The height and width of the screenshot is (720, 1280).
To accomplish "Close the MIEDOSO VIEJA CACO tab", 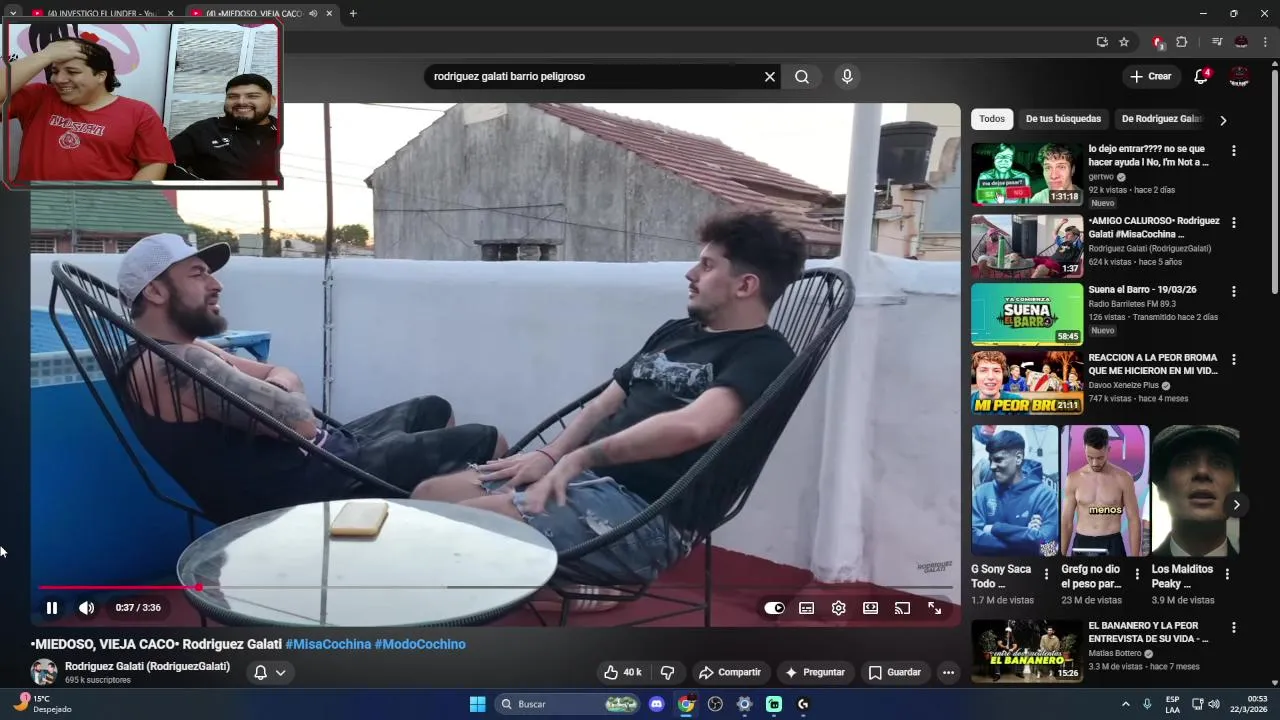I will point(329,13).
